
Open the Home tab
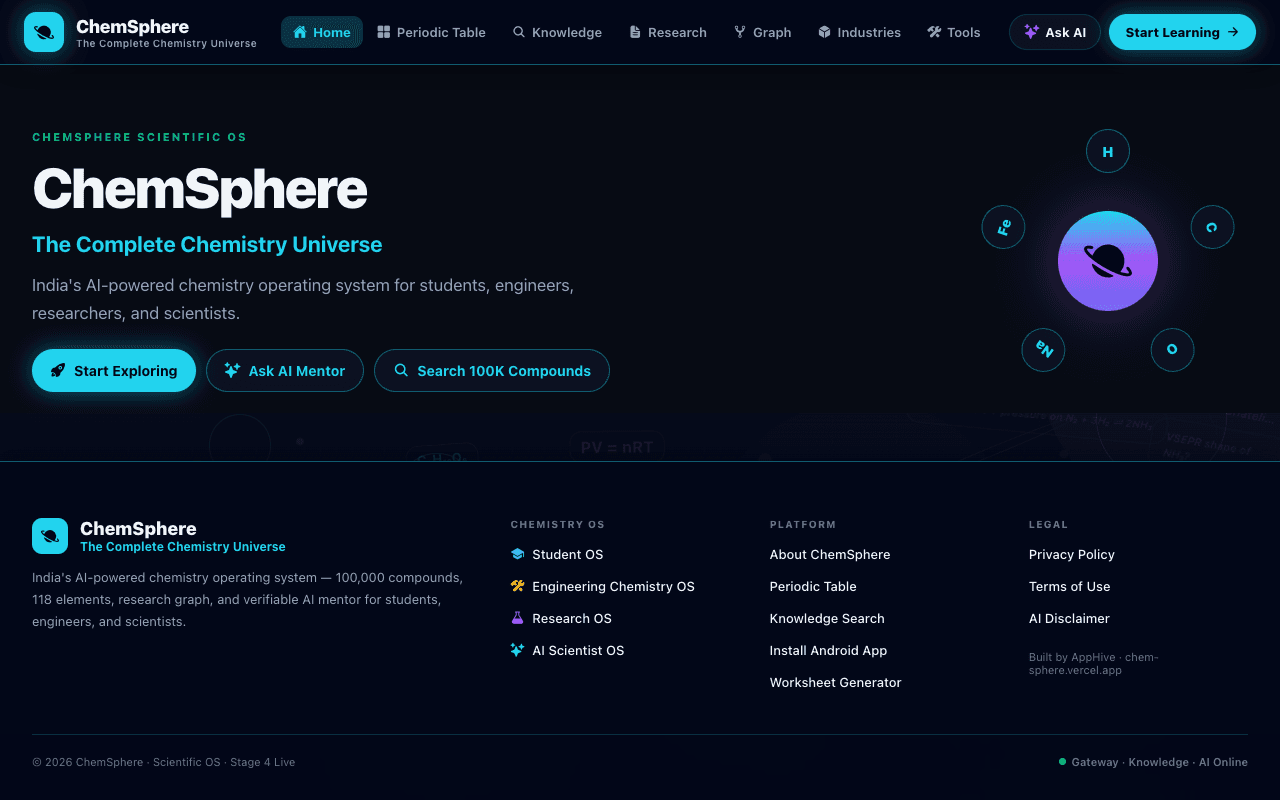coord(322,32)
